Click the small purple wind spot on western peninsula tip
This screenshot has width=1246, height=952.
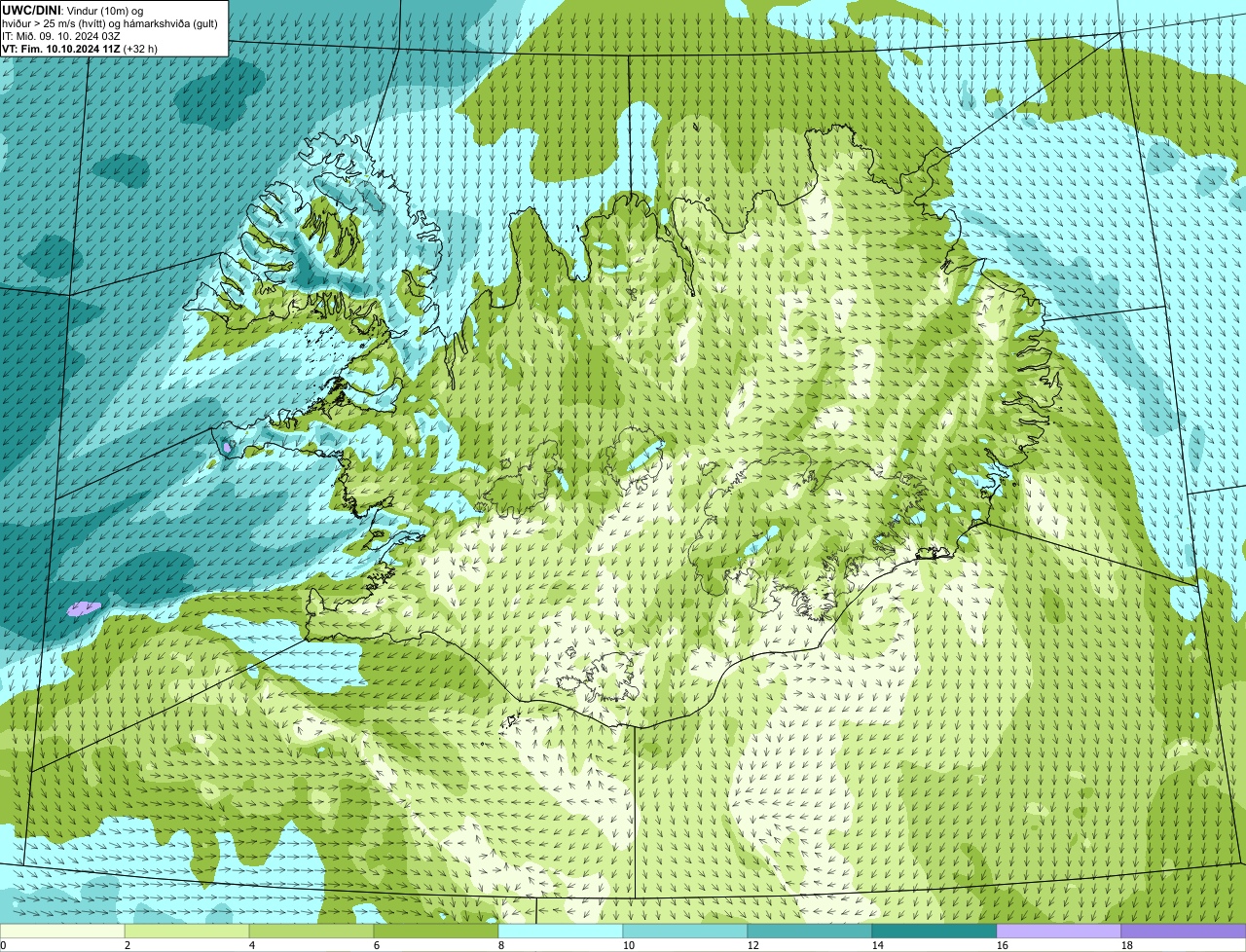click(227, 447)
